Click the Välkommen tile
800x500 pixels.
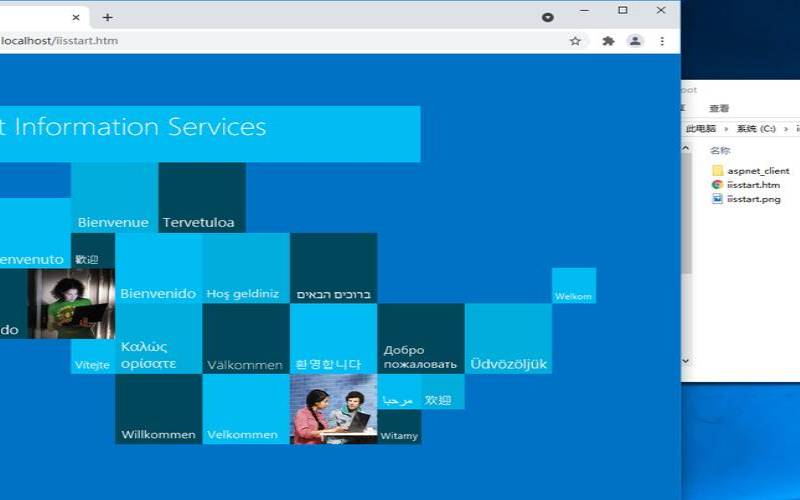[246, 339]
